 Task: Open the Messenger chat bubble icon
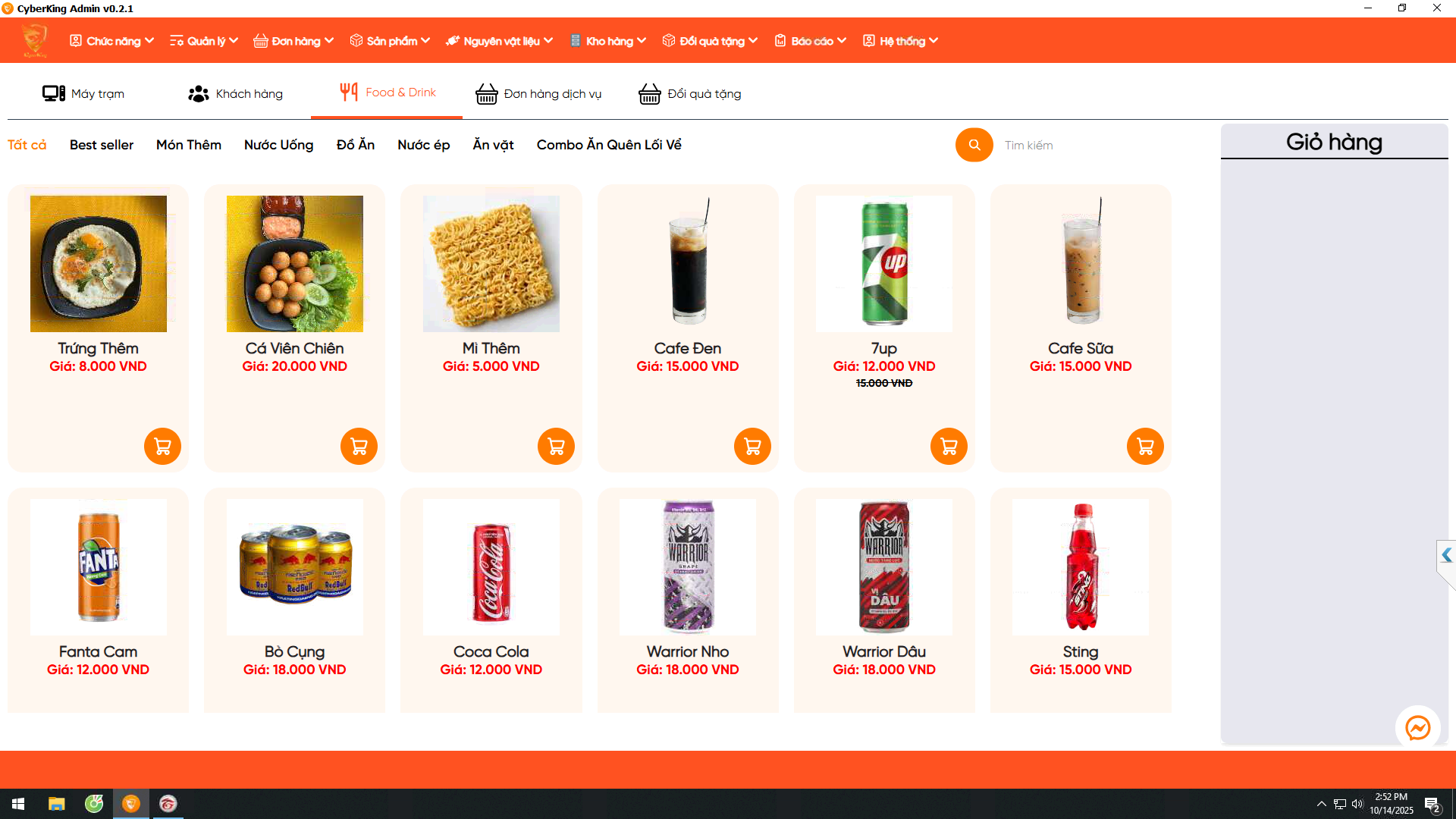click(1417, 728)
